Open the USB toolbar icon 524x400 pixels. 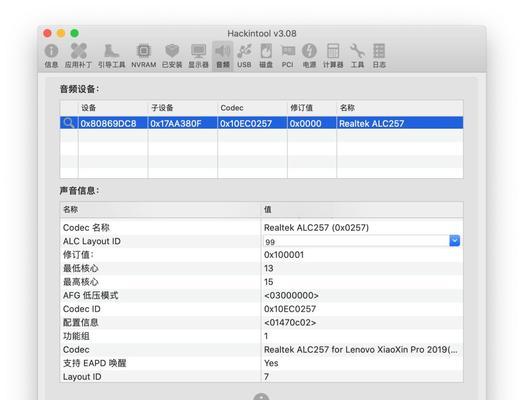click(244, 55)
